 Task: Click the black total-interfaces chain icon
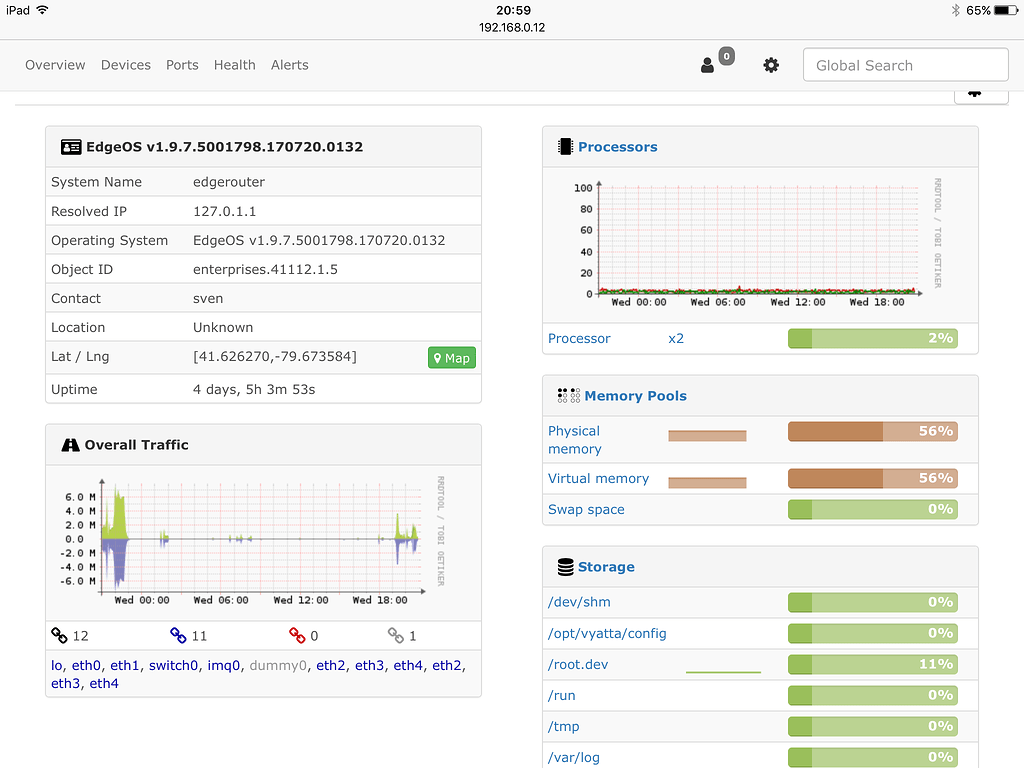point(58,634)
